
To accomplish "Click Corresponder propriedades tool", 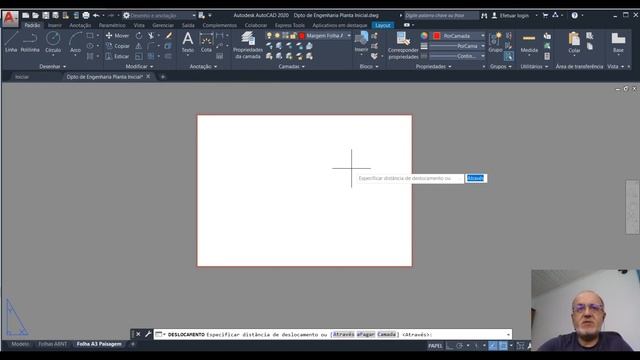I will tap(403, 45).
